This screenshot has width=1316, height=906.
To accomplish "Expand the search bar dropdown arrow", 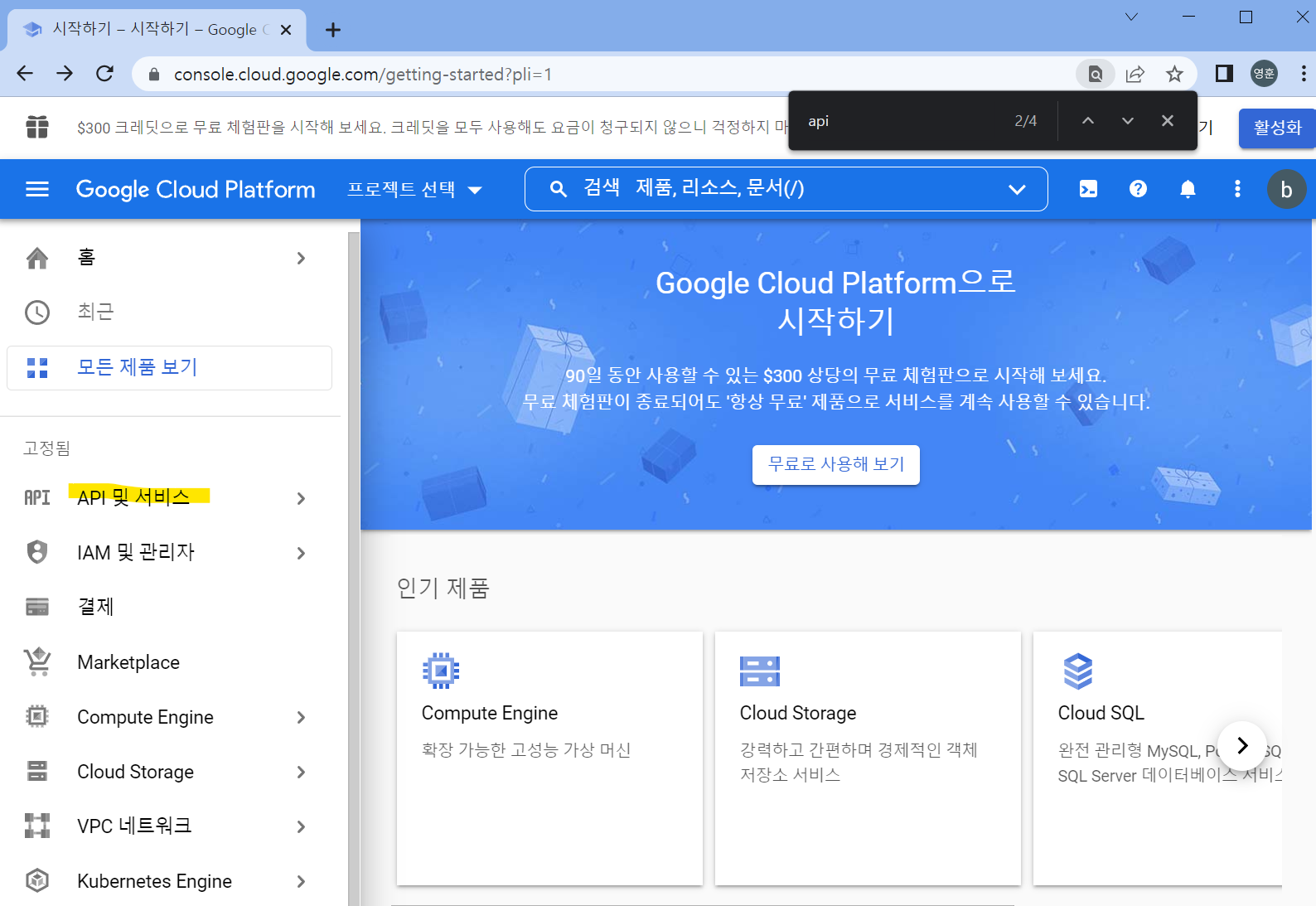I will (x=1017, y=190).
